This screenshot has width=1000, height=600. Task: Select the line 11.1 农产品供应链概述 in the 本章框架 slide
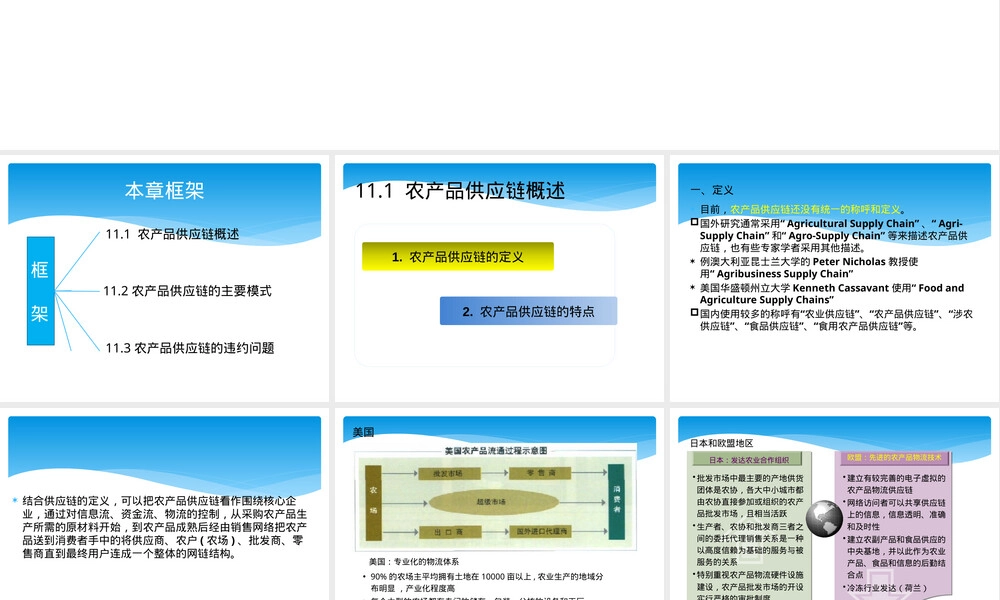[x=172, y=234]
